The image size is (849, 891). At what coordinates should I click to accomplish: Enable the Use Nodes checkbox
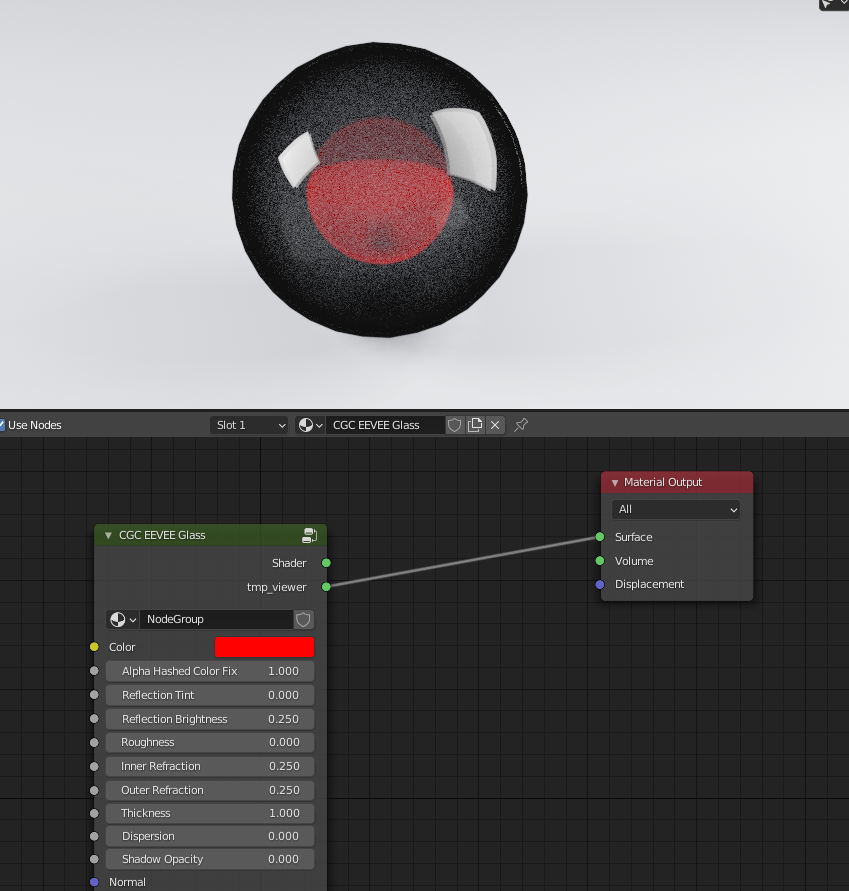coord(3,424)
